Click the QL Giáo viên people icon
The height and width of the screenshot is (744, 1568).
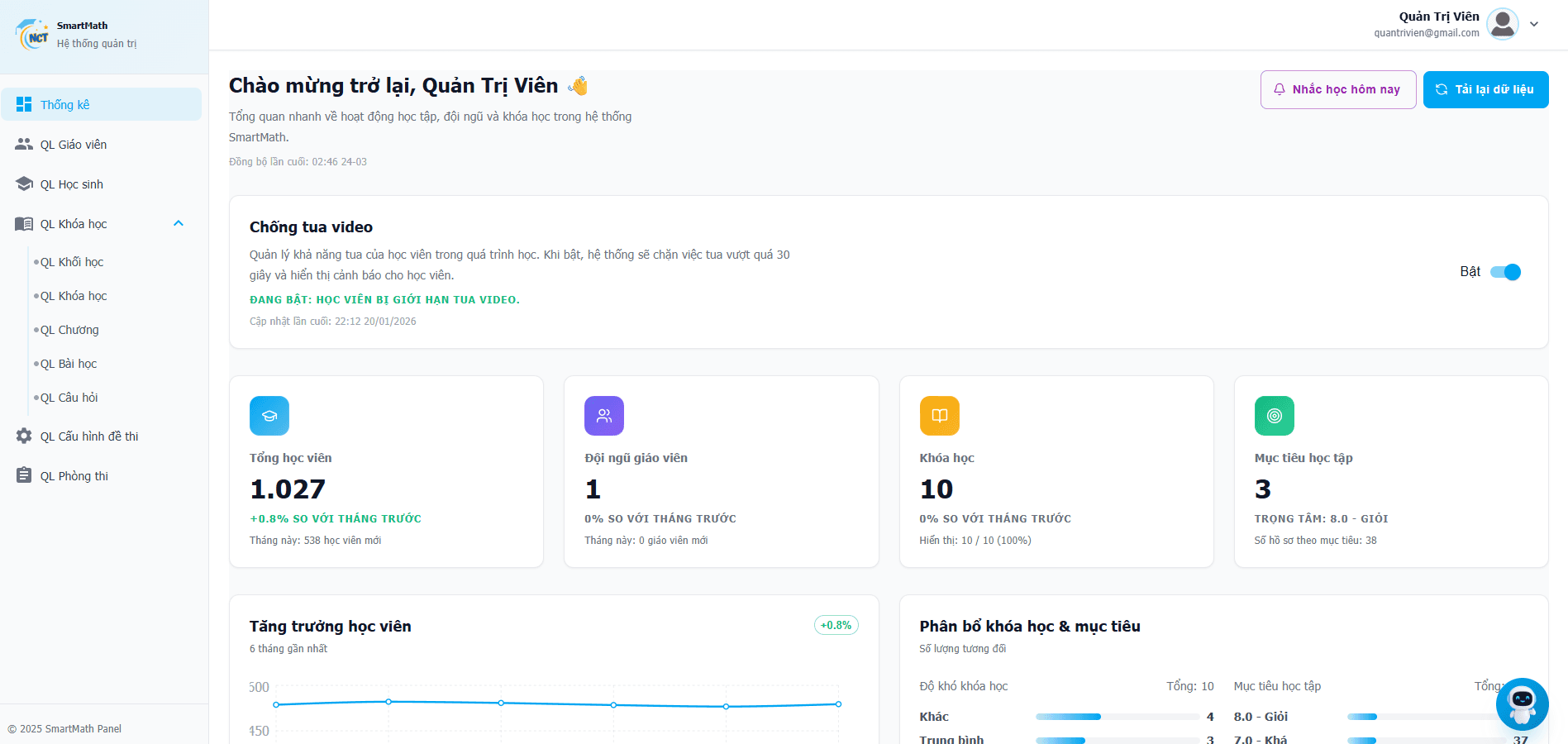[x=23, y=143]
